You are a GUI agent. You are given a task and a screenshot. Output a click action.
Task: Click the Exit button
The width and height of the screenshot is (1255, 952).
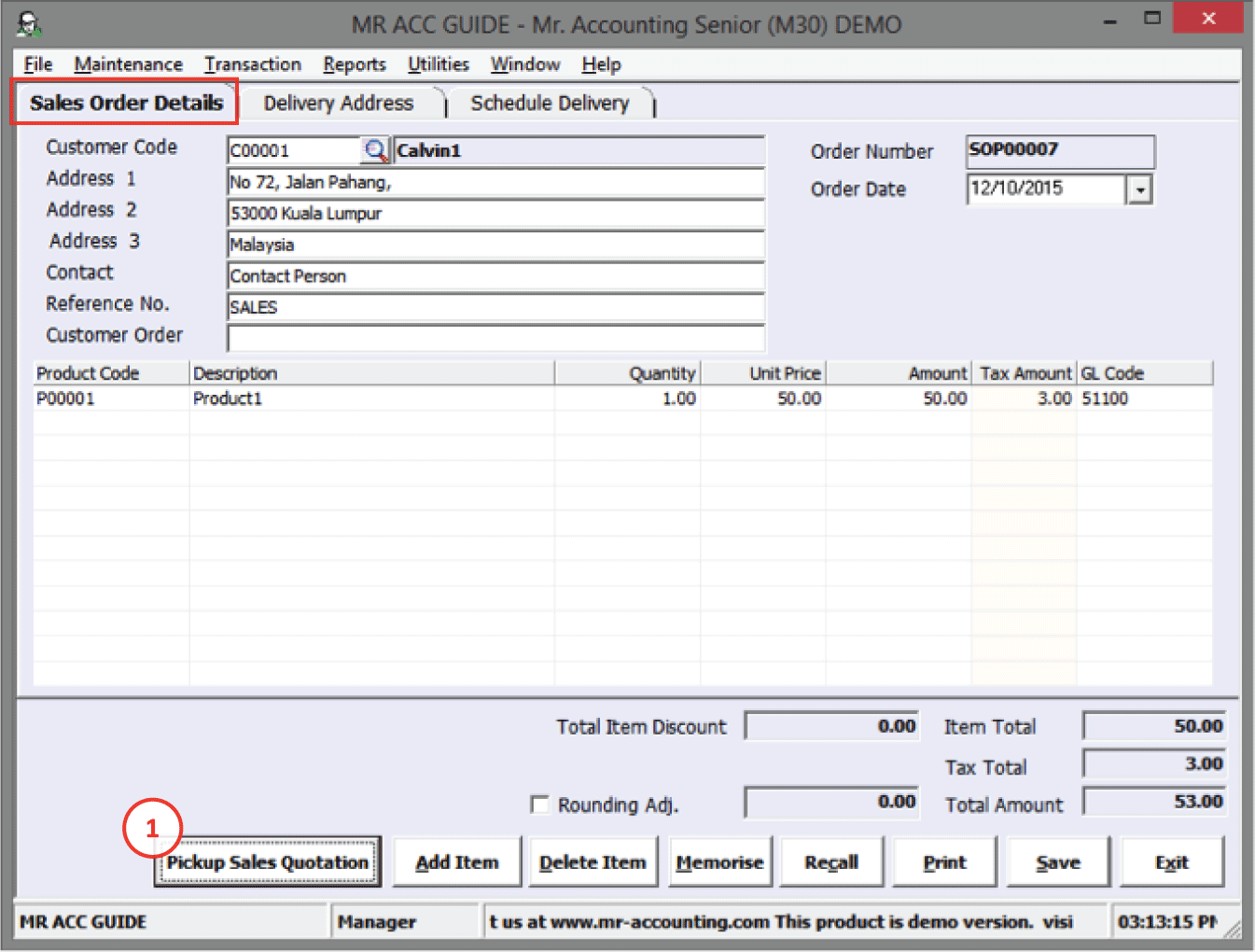point(1172,862)
